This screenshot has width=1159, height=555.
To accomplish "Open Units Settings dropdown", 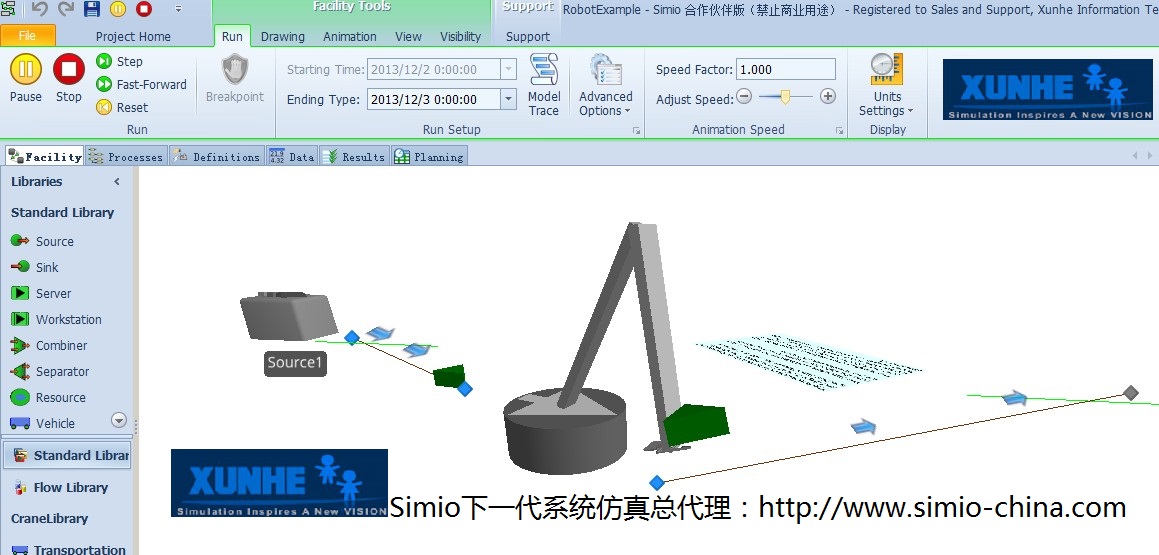I will (x=886, y=86).
